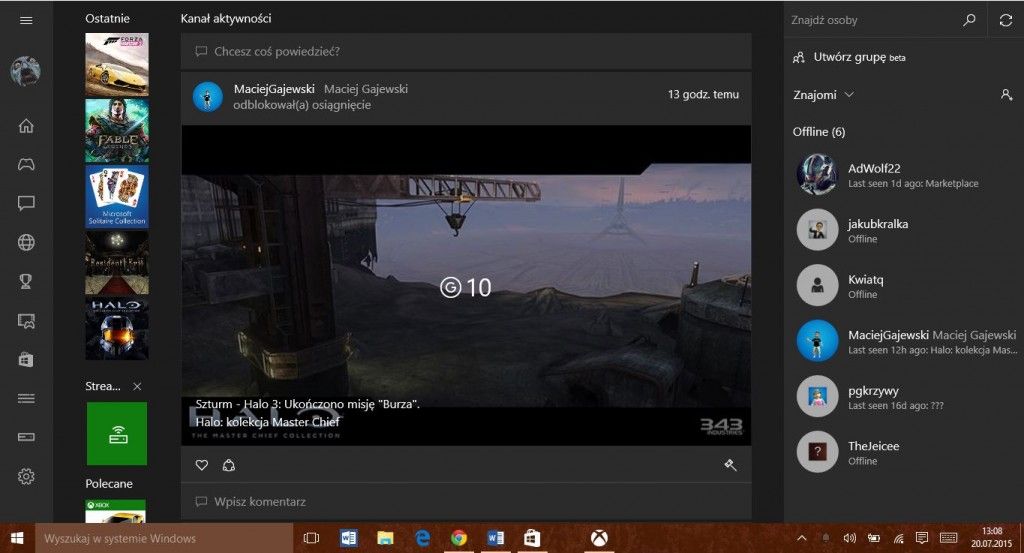Like the achievement post with the heart

202,465
